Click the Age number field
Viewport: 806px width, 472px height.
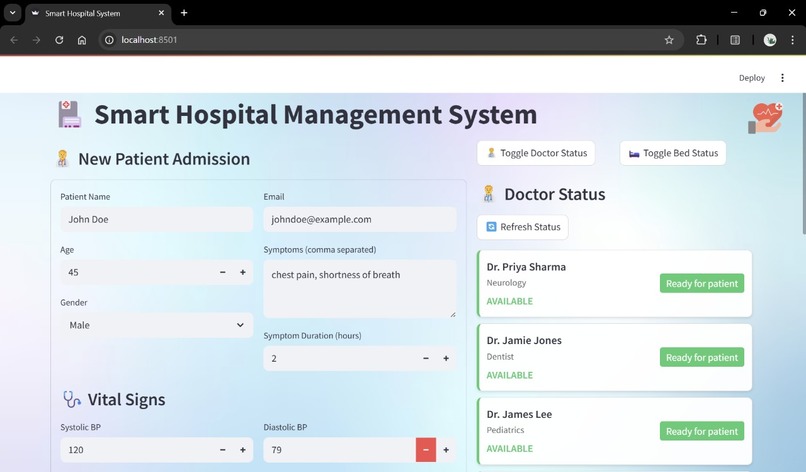coord(136,272)
